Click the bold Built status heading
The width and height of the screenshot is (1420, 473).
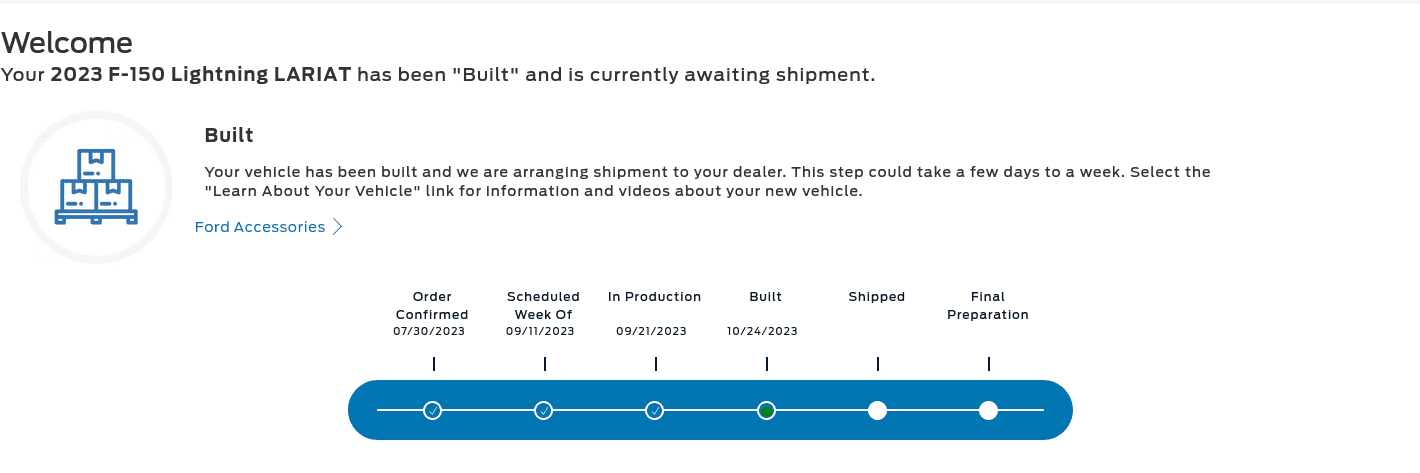(x=229, y=135)
